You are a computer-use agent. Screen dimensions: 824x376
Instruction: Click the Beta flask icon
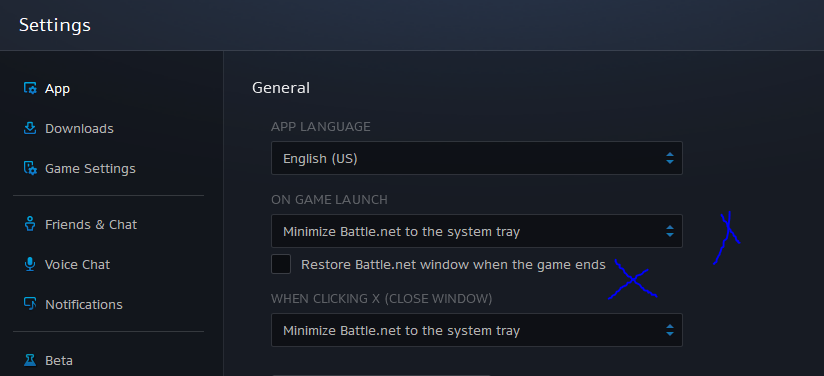(30, 360)
